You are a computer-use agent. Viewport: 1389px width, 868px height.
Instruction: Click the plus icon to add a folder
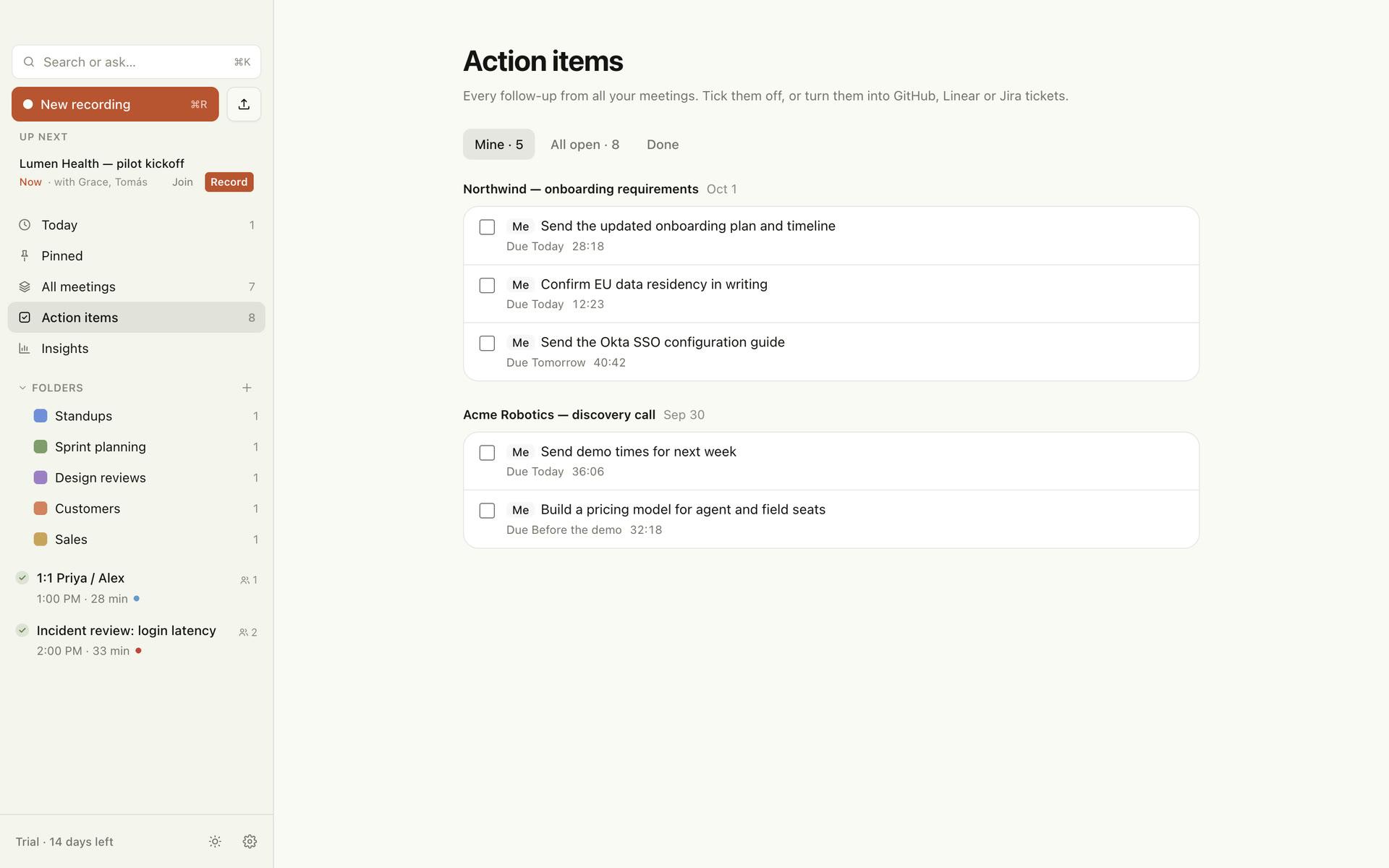[x=247, y=388]
